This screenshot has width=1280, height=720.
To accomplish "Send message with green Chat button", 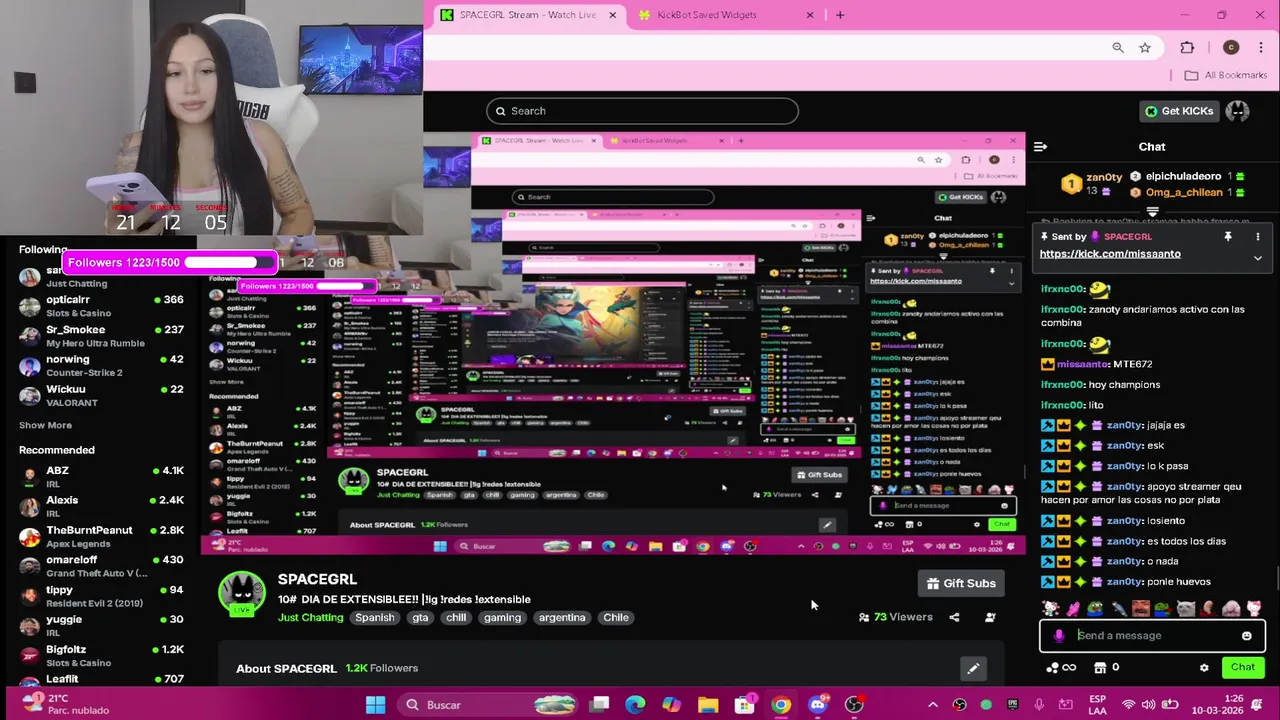I will point(1242,667).
